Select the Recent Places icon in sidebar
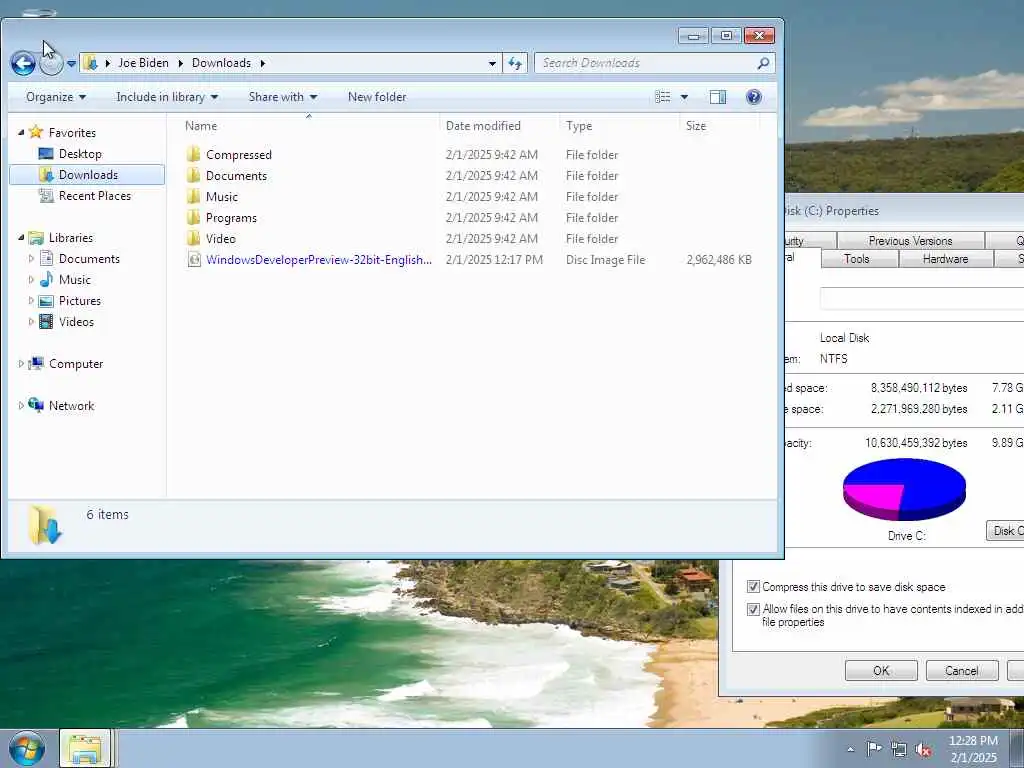The height and width of the screenshot is (768, 1024). click(46, 195)
